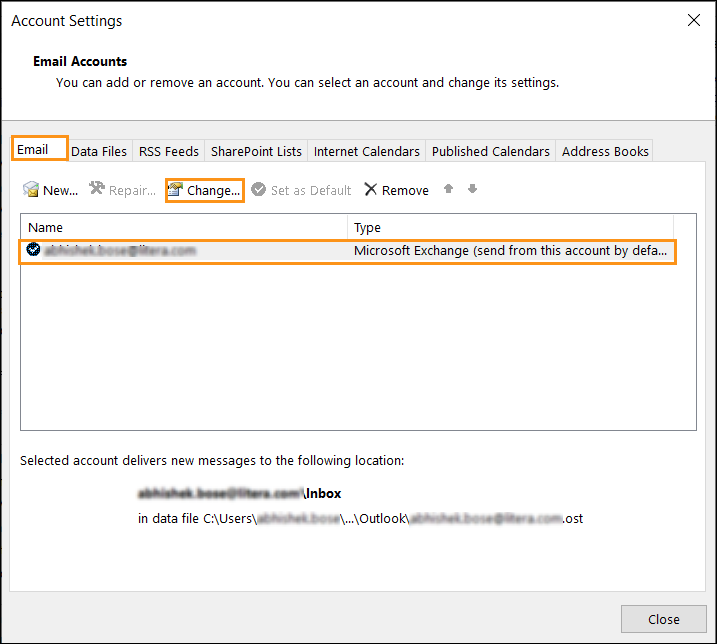Click the Change... text
Screen dimensions: 717x644
click(x=214, y=191)
